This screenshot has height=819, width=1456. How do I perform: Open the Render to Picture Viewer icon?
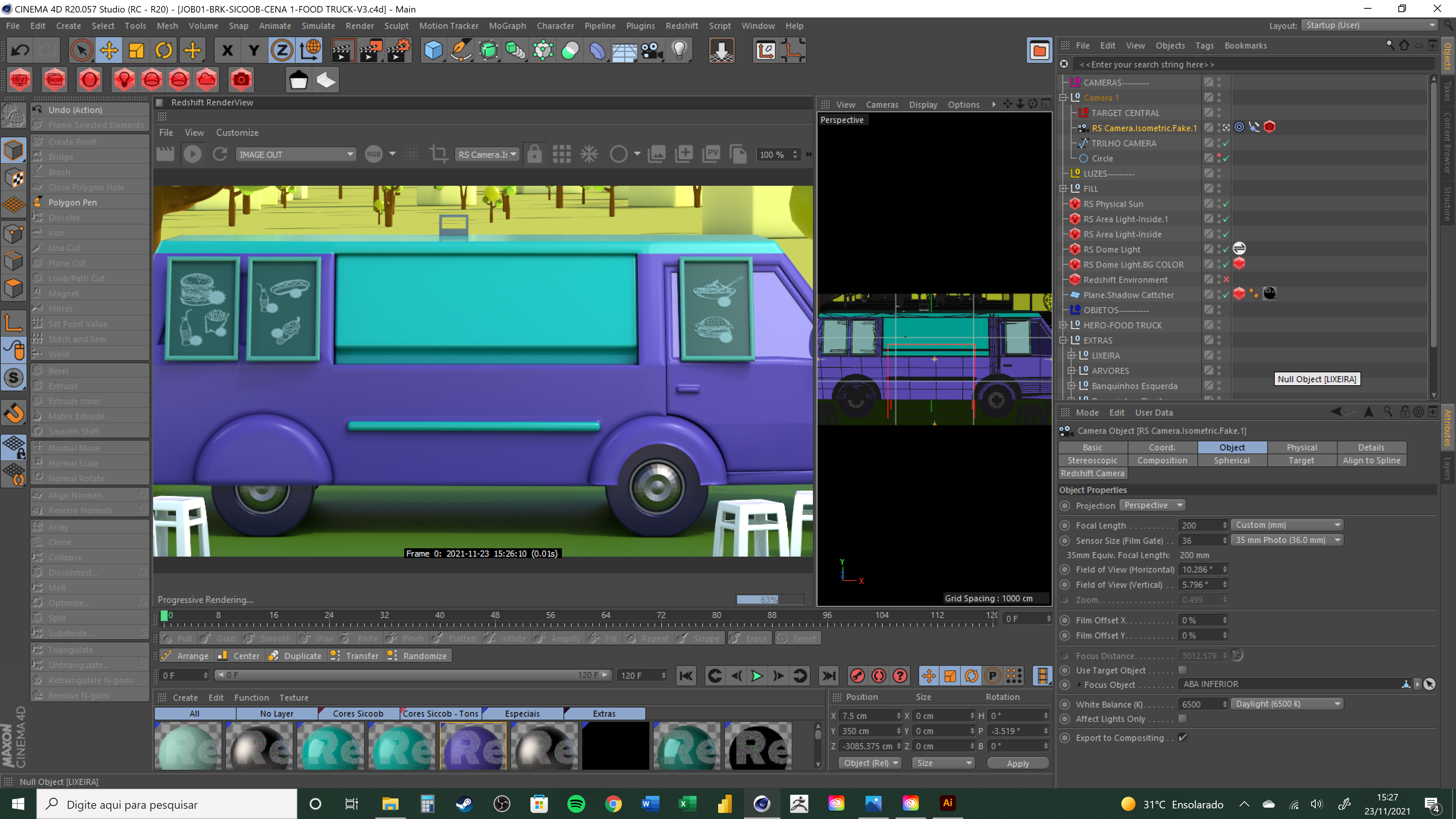click(x=370, y=51)
